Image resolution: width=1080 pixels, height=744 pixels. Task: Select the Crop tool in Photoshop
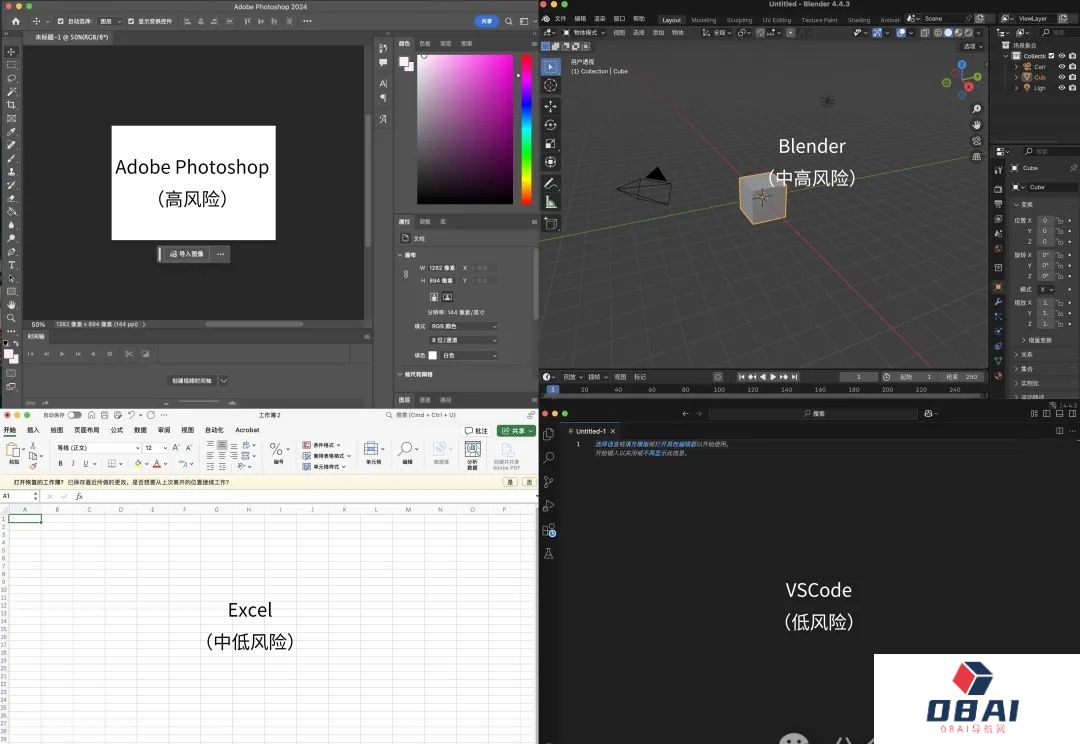pyautogui.click(x=11, y=105)
